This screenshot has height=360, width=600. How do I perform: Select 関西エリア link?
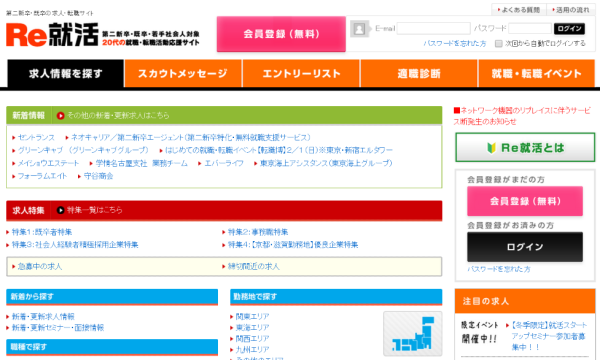tap(252, 339)
